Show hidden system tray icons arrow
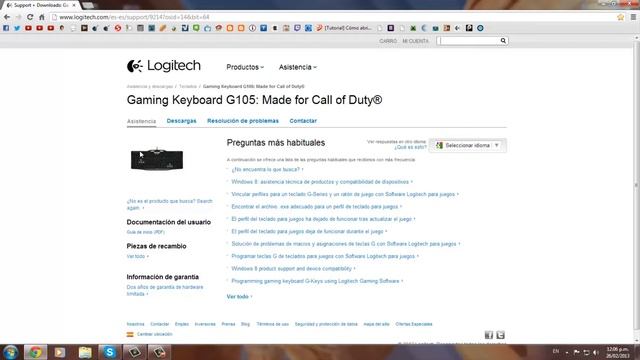 567,352
